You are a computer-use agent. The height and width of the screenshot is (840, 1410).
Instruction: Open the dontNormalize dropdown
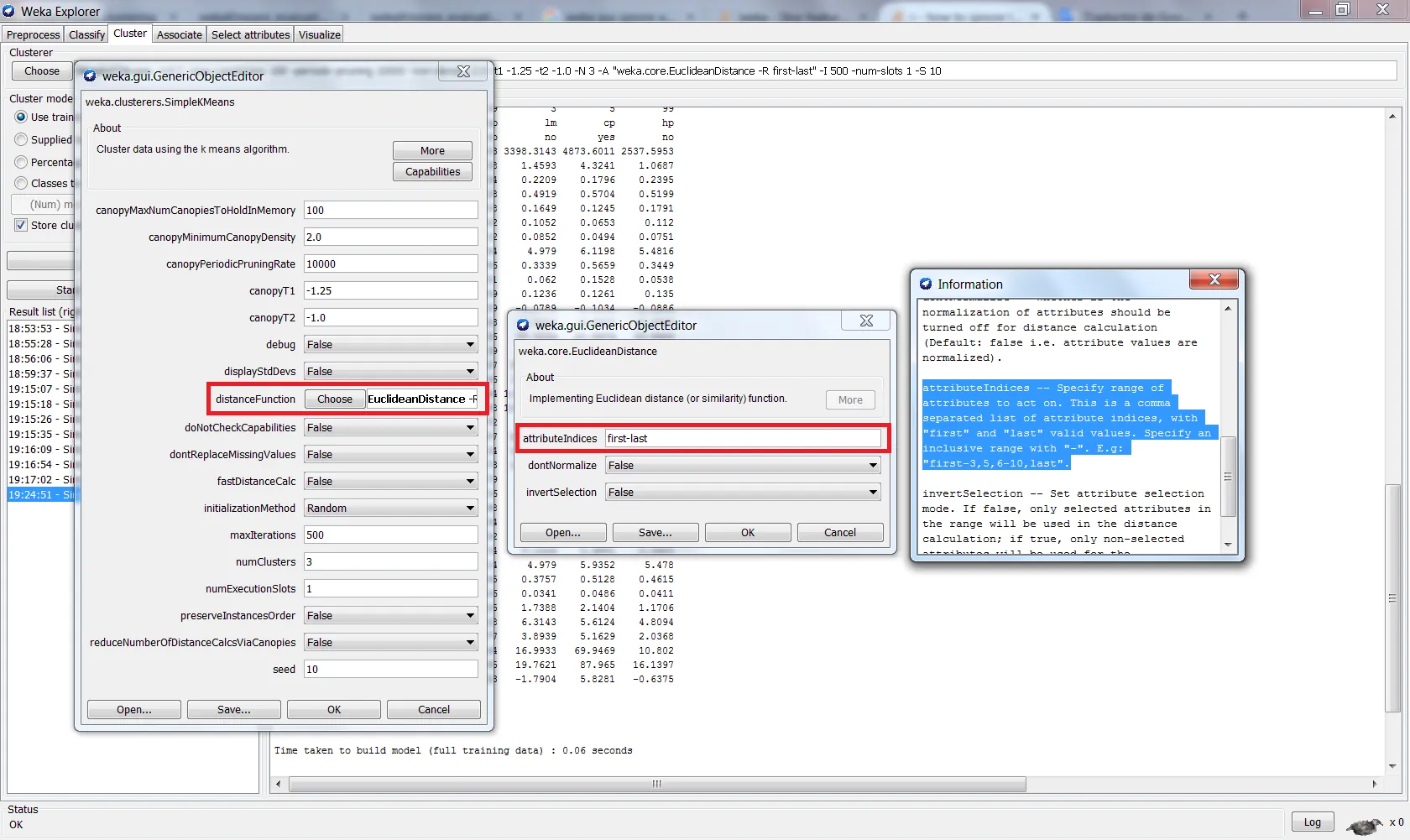(x=743, y=465)
